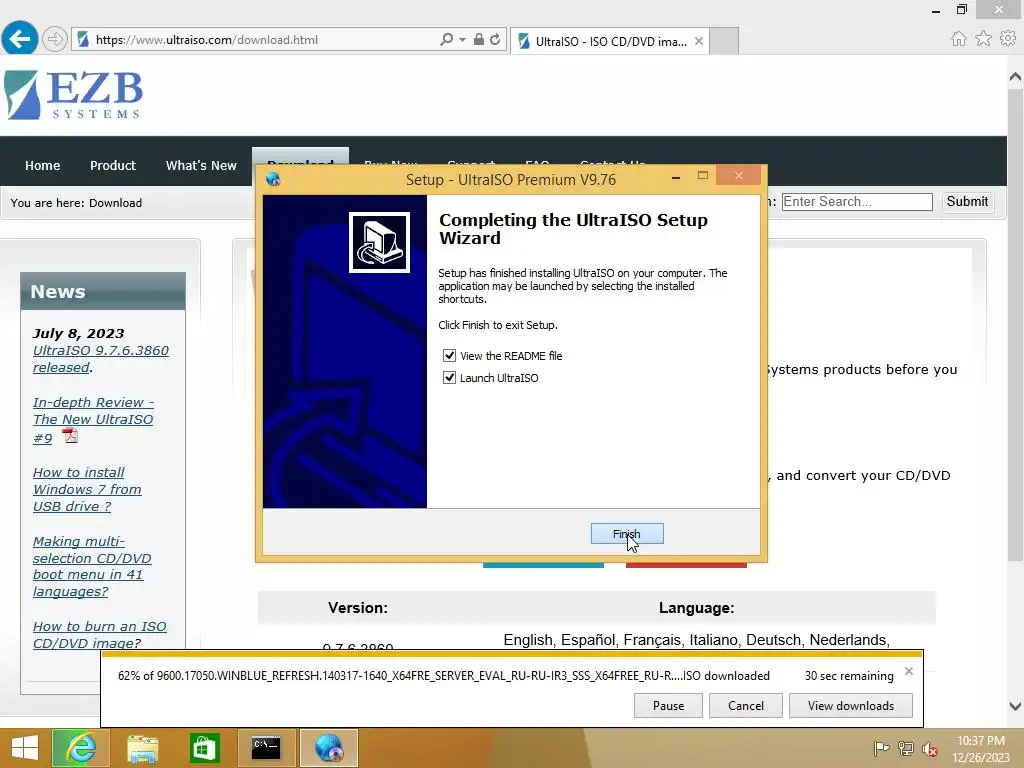Screen dimensions: 1024x768
Task: Open the Home navigation item
Action: (x=42, y=166)
